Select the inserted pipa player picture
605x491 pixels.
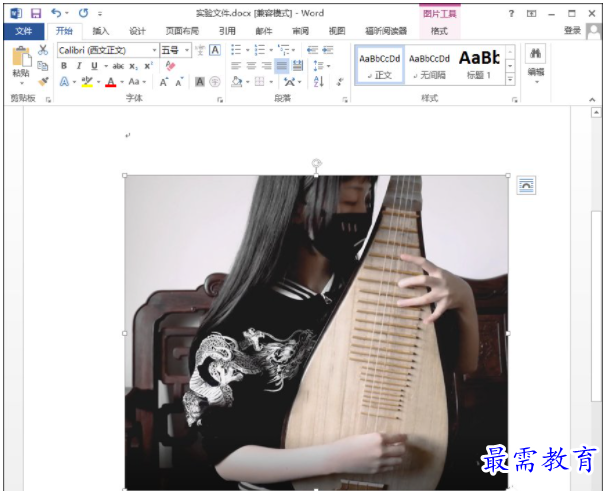coord(316,332)
